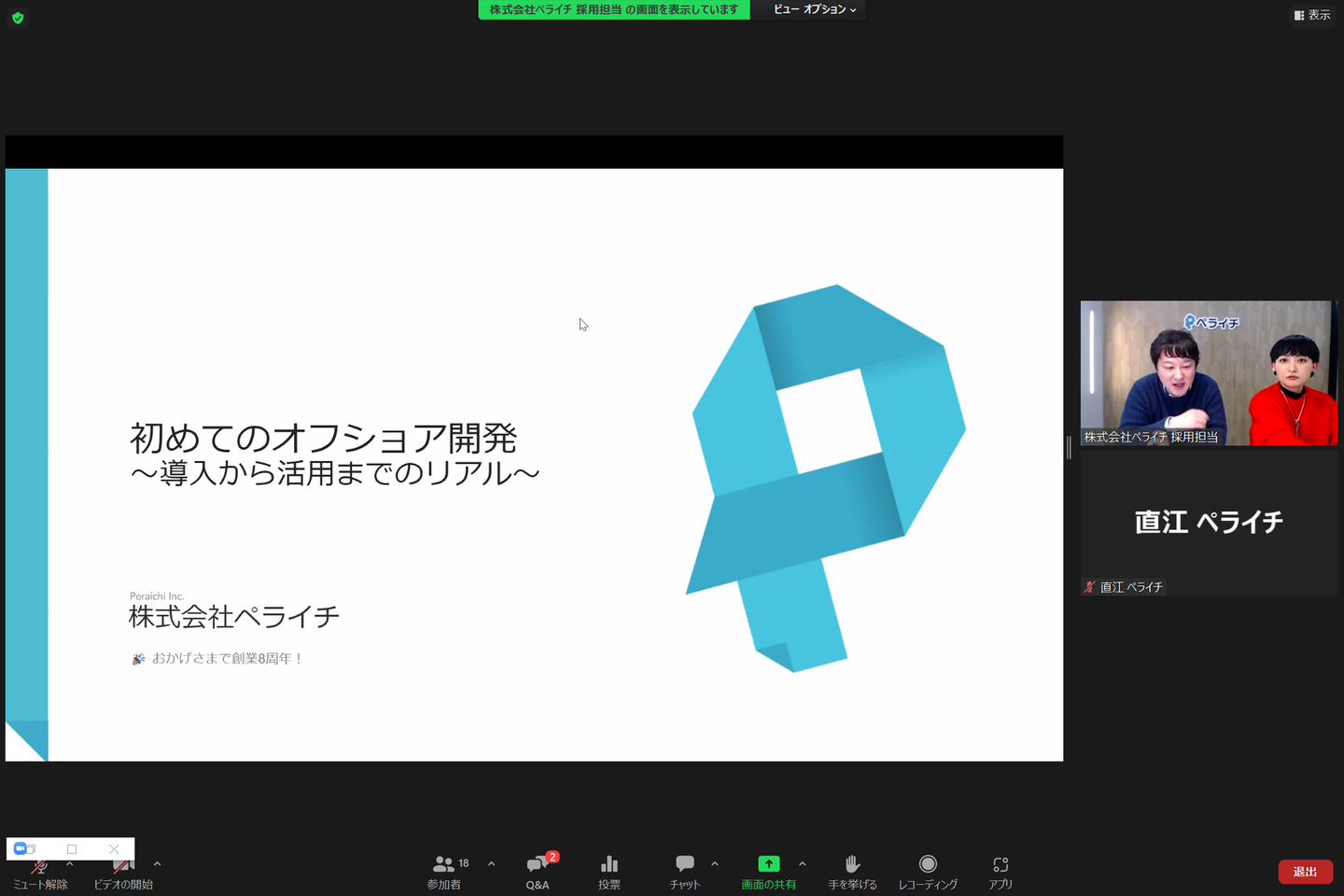Click the subtitle ～導入から活用までのリアル～
1344x896 pixels.
tap(335, 473)
